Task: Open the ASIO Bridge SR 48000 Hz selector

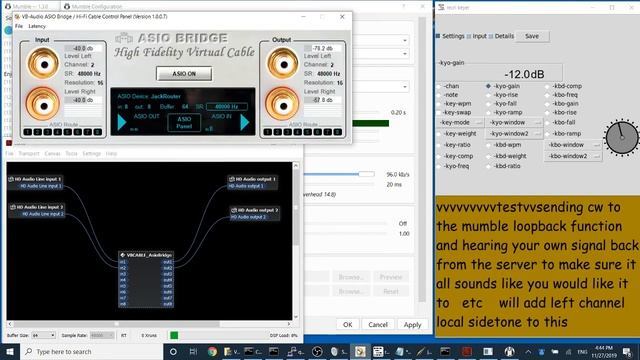Action: (227, 107)
